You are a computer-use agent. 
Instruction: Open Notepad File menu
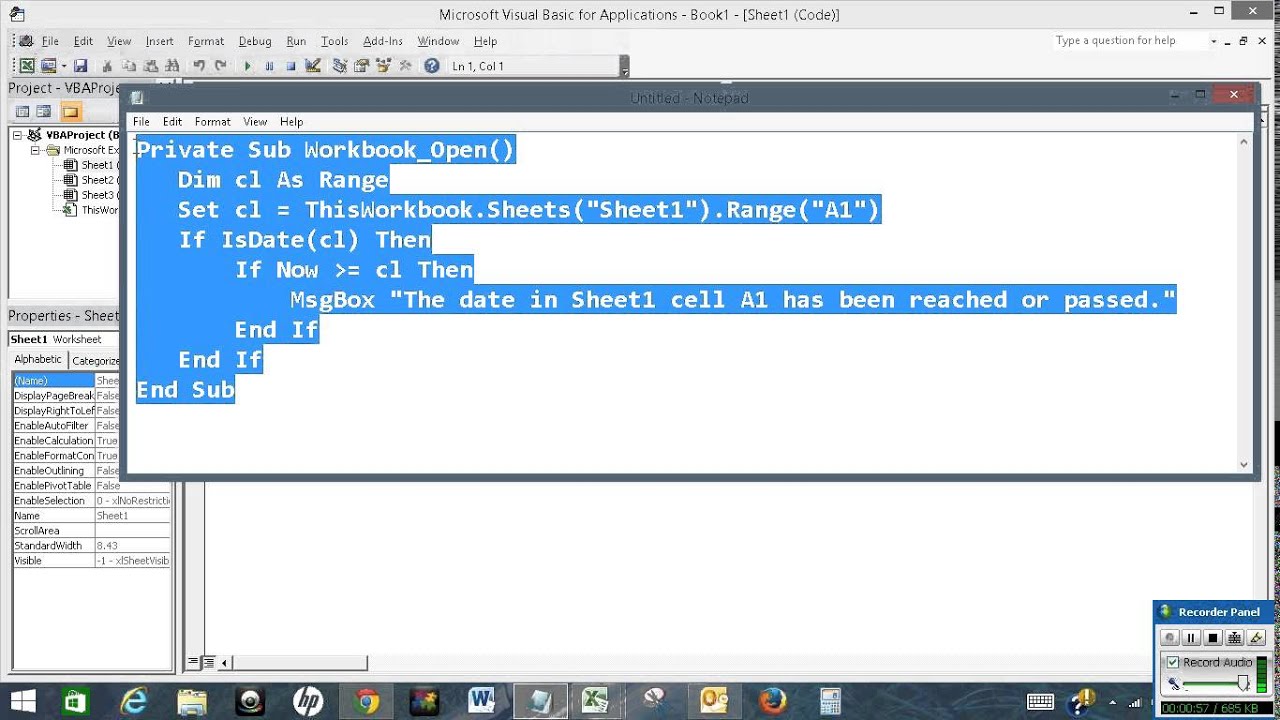pos(141,122)
